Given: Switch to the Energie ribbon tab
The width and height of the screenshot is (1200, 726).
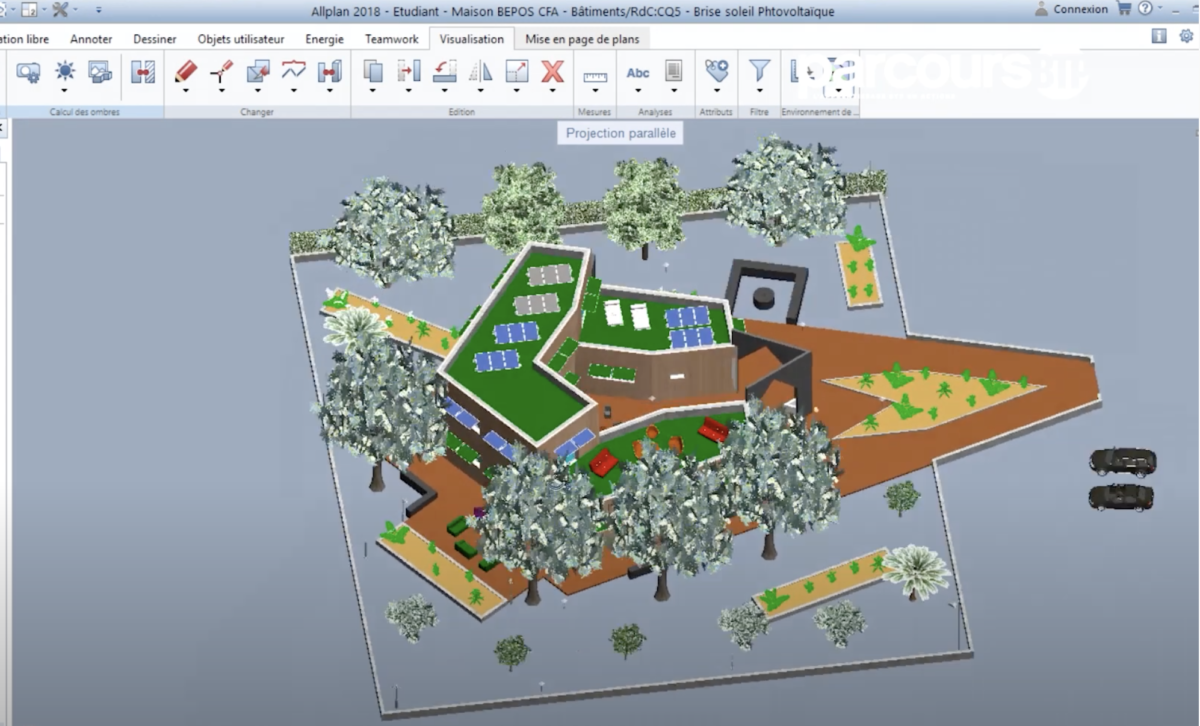Looking at the screenshot, I should click(x=324, y=39).
